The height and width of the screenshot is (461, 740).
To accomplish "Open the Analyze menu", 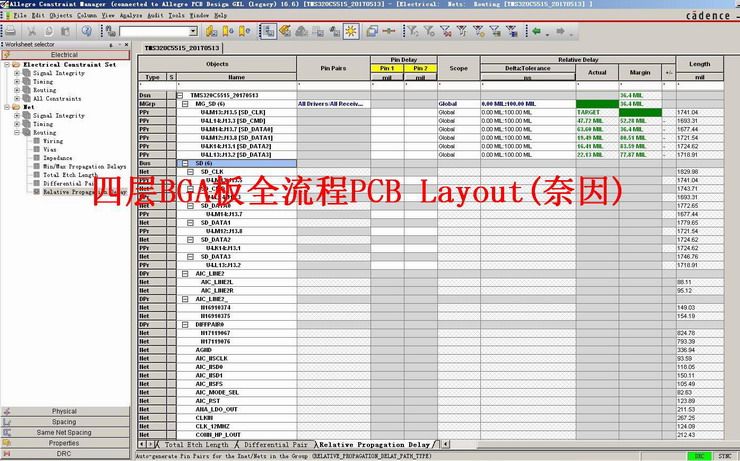I will [131, 16].
